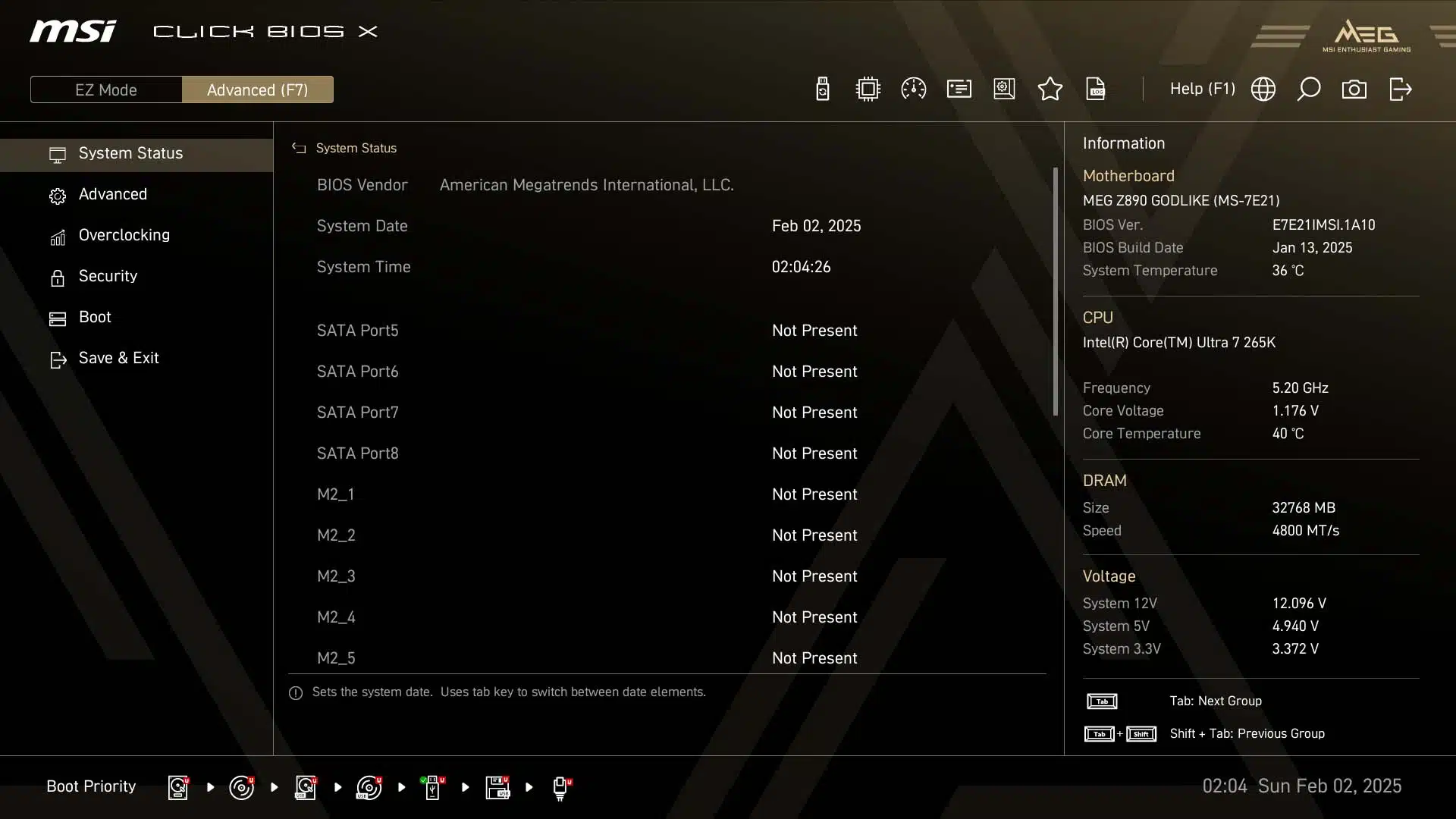The image size is (1456, 819).
Task: Click the speedometer performance gauge icon
Action: coord(913,89)
